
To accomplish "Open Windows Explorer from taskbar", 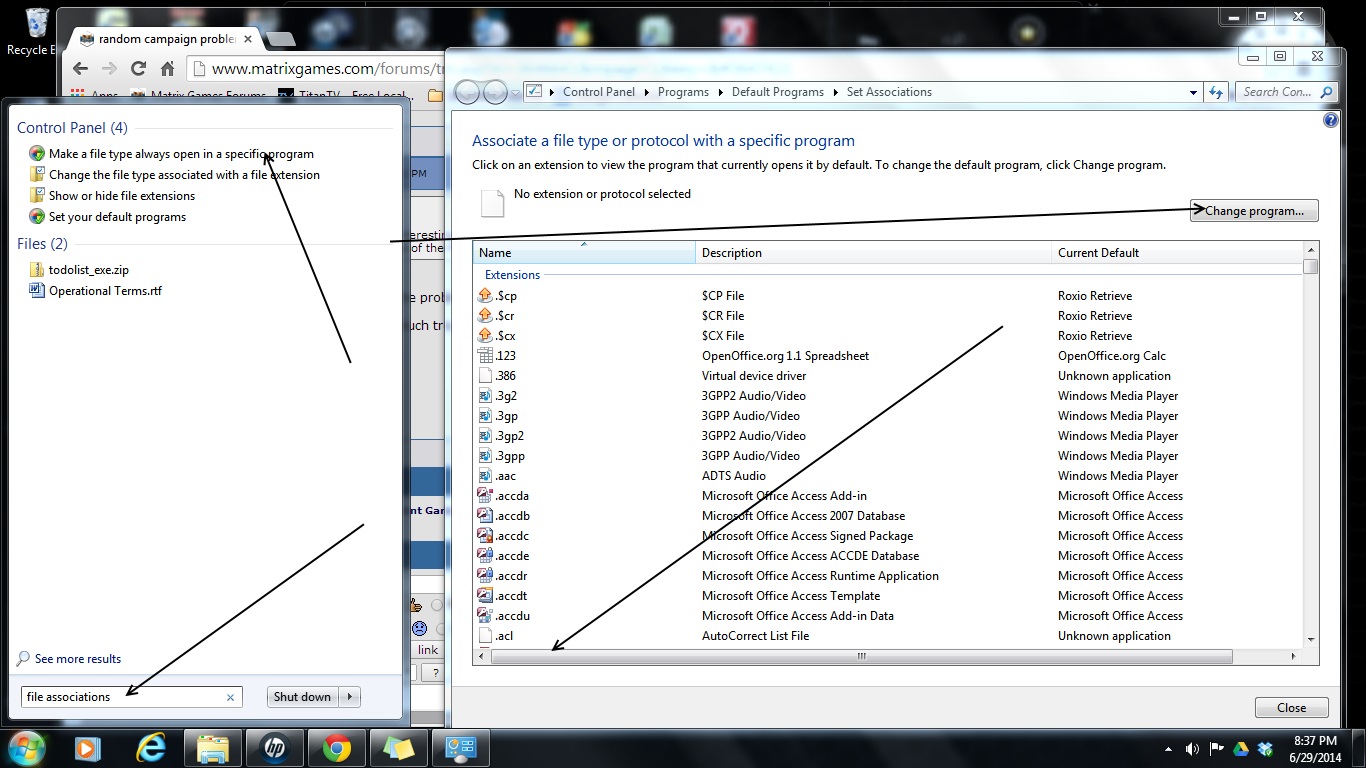I will pyautogui.click(x=213, y=748).
